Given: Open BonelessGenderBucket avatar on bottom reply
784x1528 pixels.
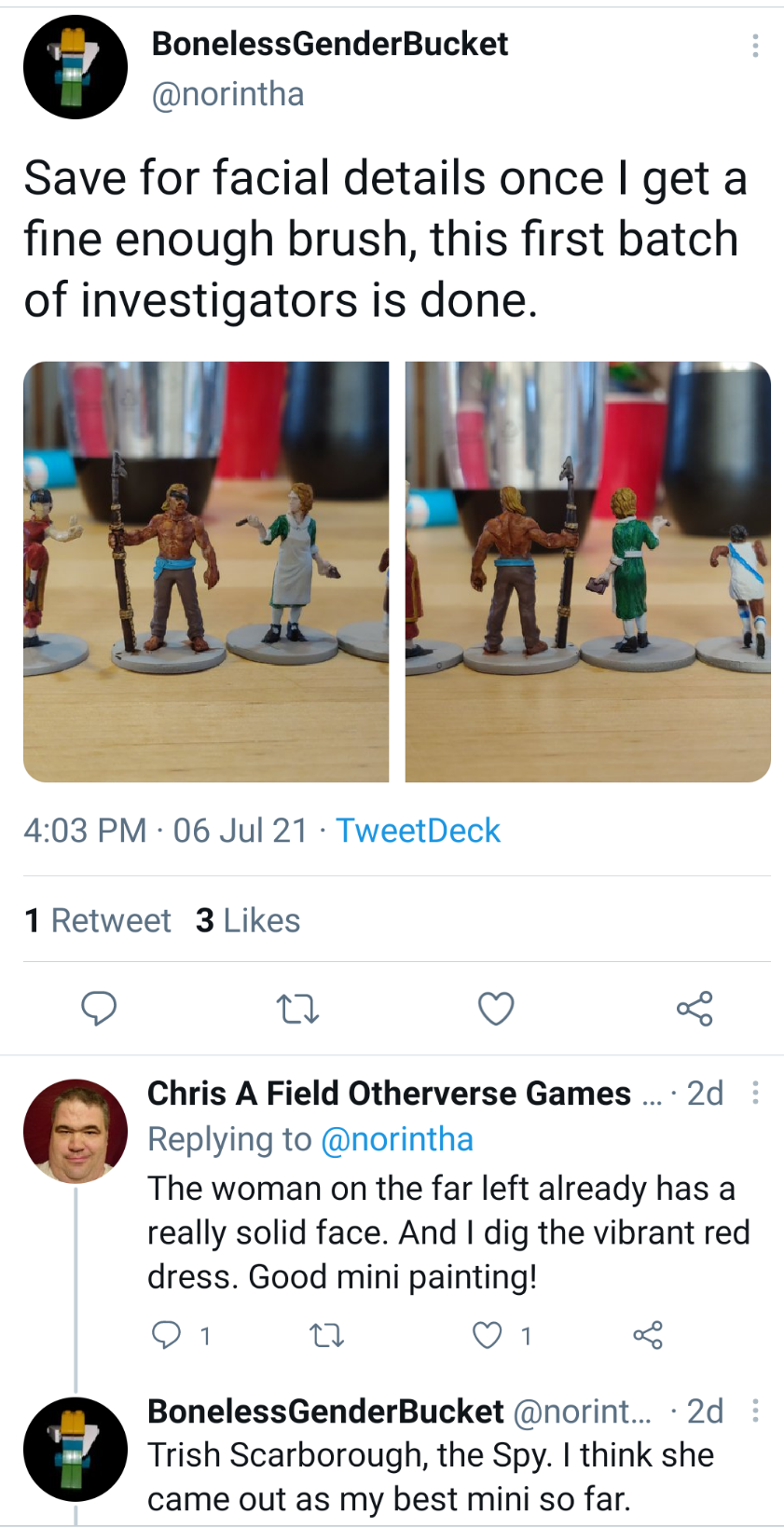Looking at the screenshot, I should coord(76,1450).
